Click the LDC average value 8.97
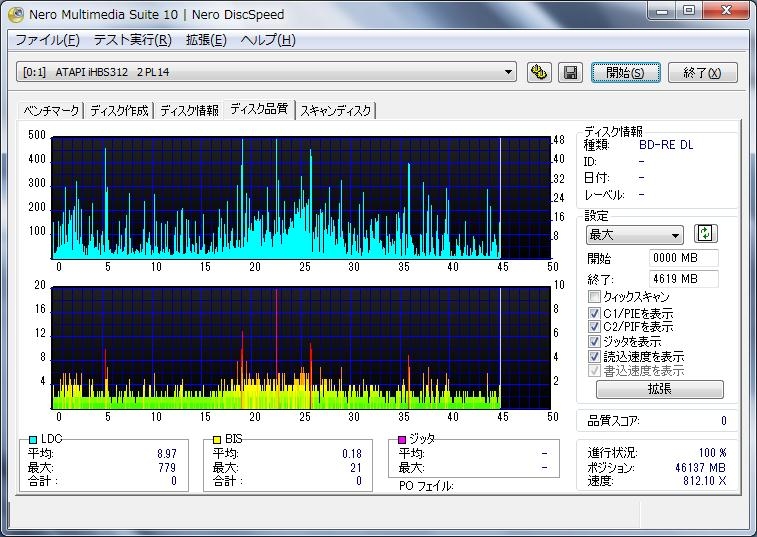This screenshot has width=757, height=537. point(167,454)
